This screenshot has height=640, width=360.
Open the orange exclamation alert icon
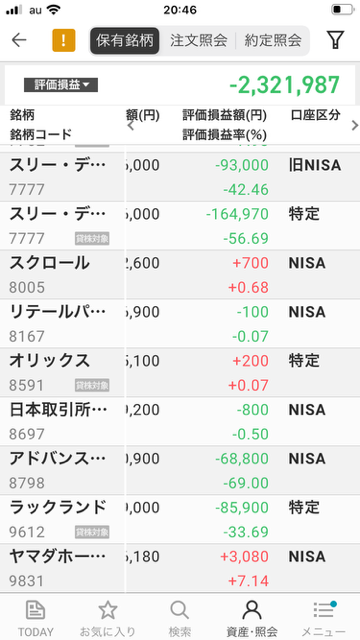point(64,40)
